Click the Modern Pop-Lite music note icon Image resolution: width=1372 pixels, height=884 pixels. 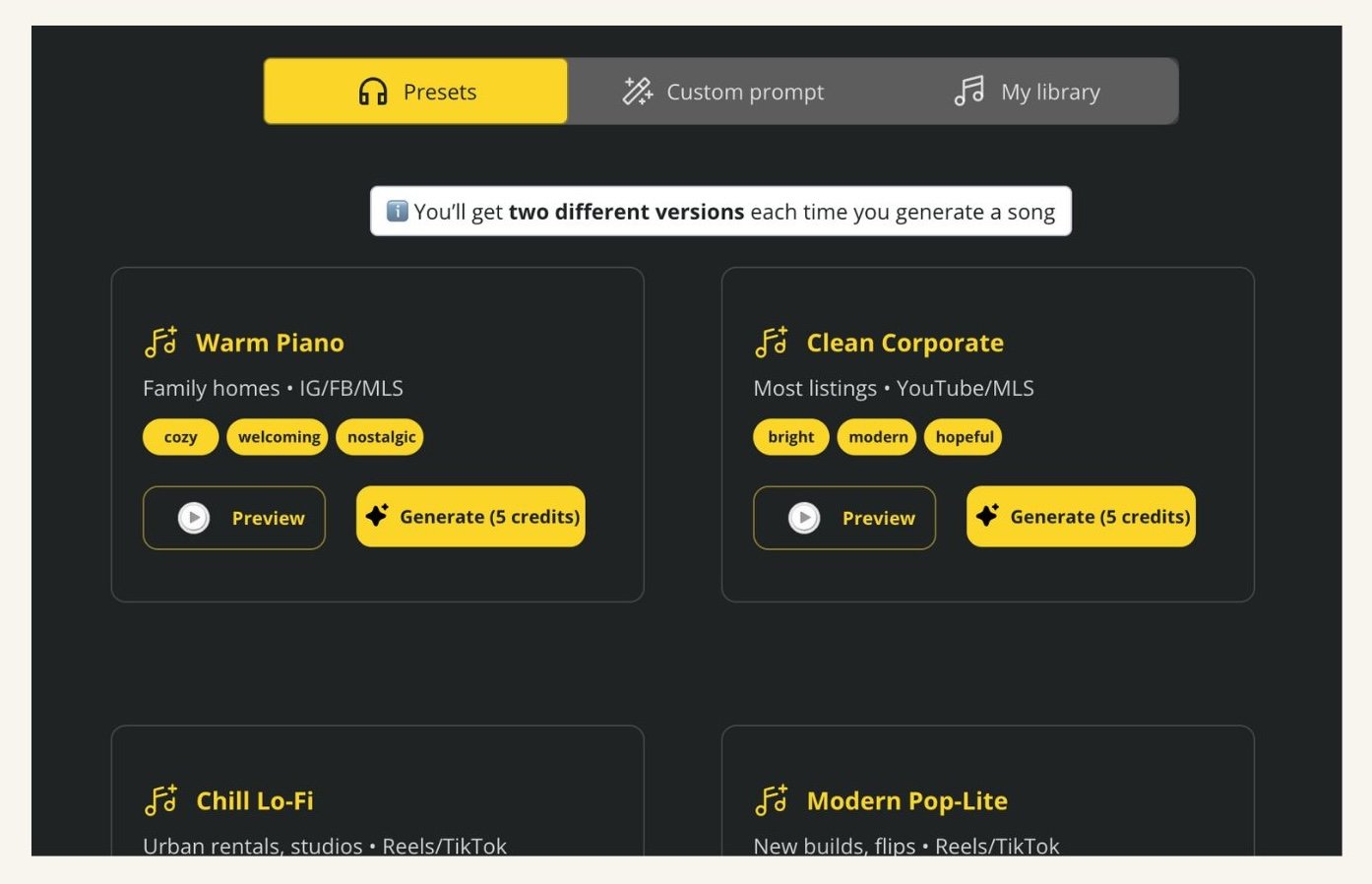pos(772,800)
